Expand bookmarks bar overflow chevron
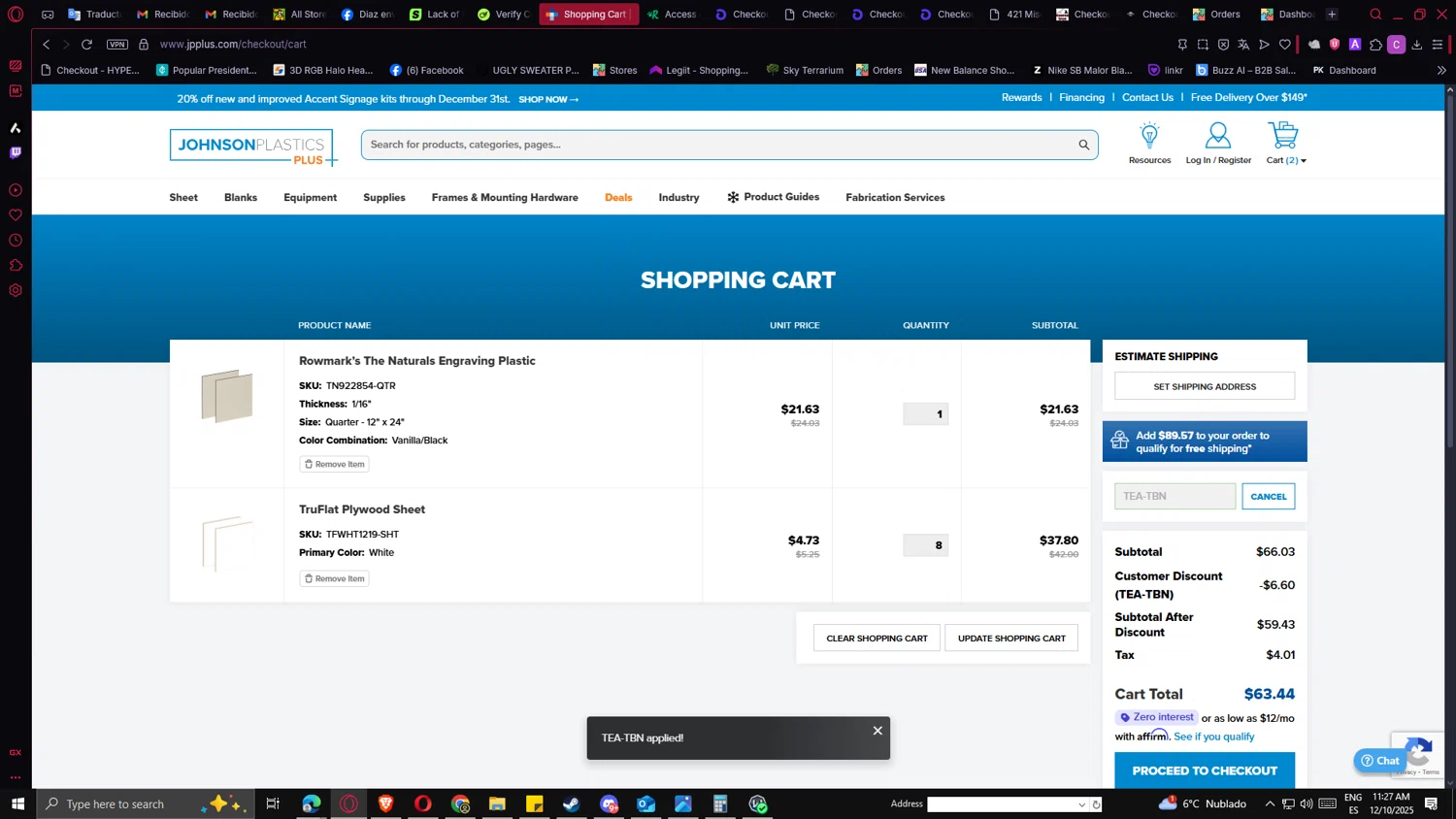 click(x=1441, y=70)
